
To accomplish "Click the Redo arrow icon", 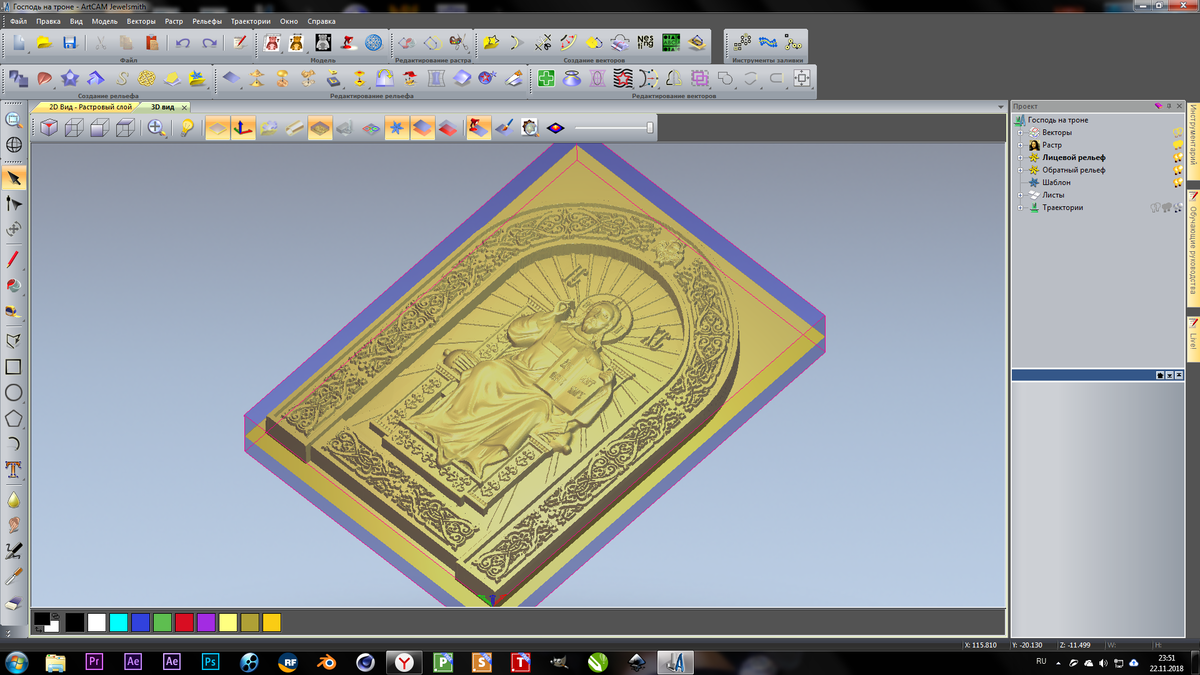I will (x=209, y=43).
